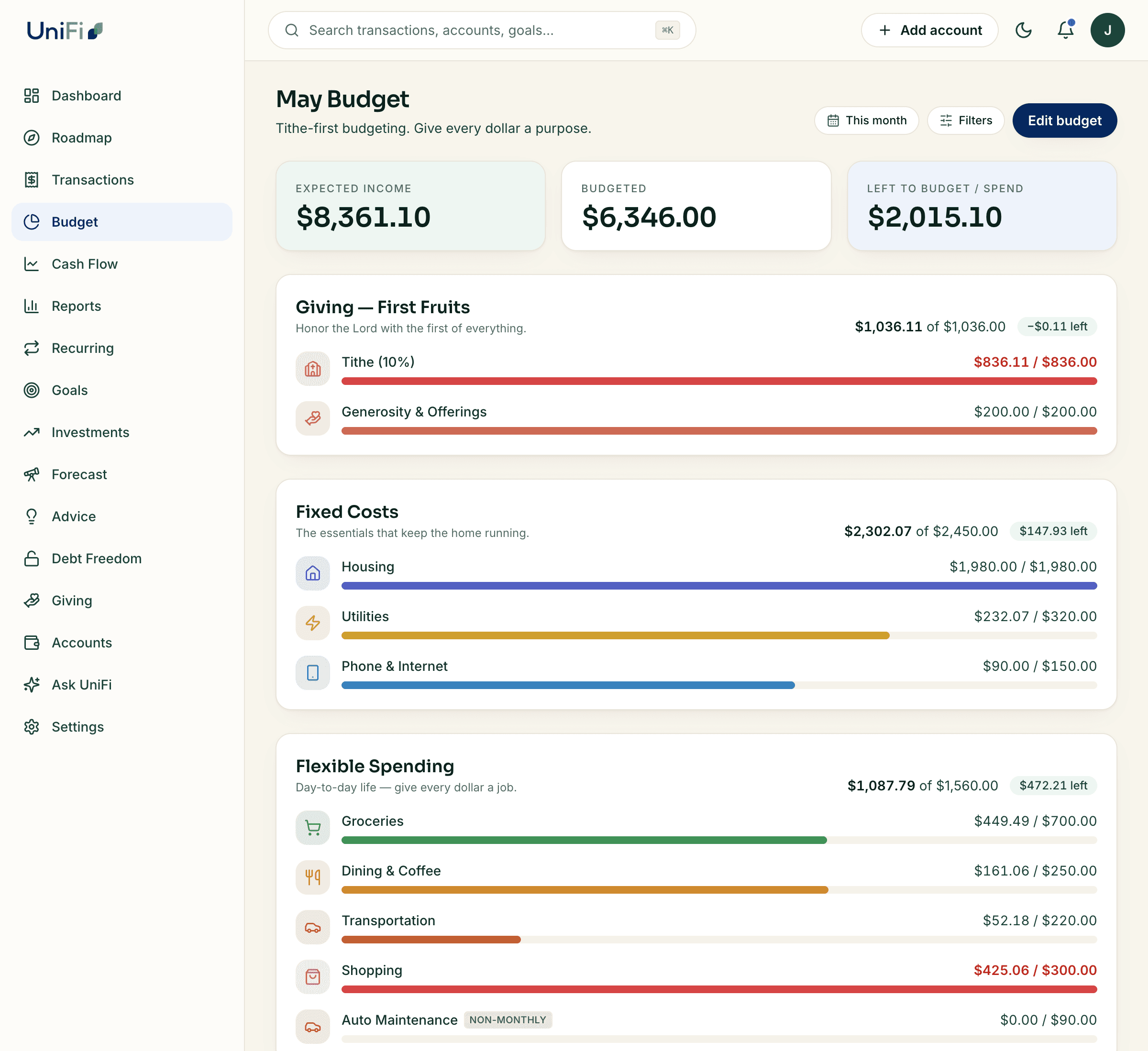The image size is (1148, 1051).
Task: Click the Ask UniFi sparkle icon
Action: tap(31, 685)
